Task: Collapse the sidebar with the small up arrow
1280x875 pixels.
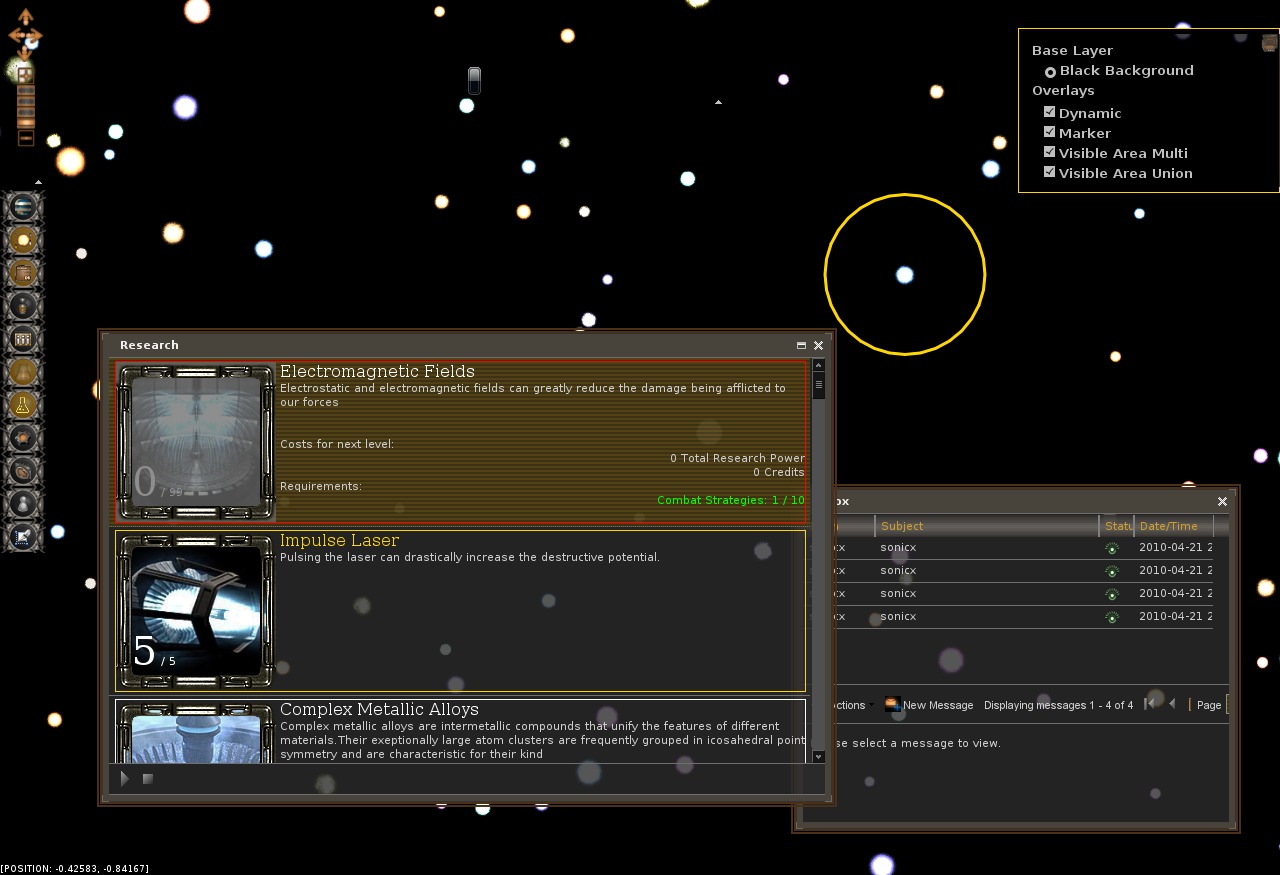Action: [38, 182]
